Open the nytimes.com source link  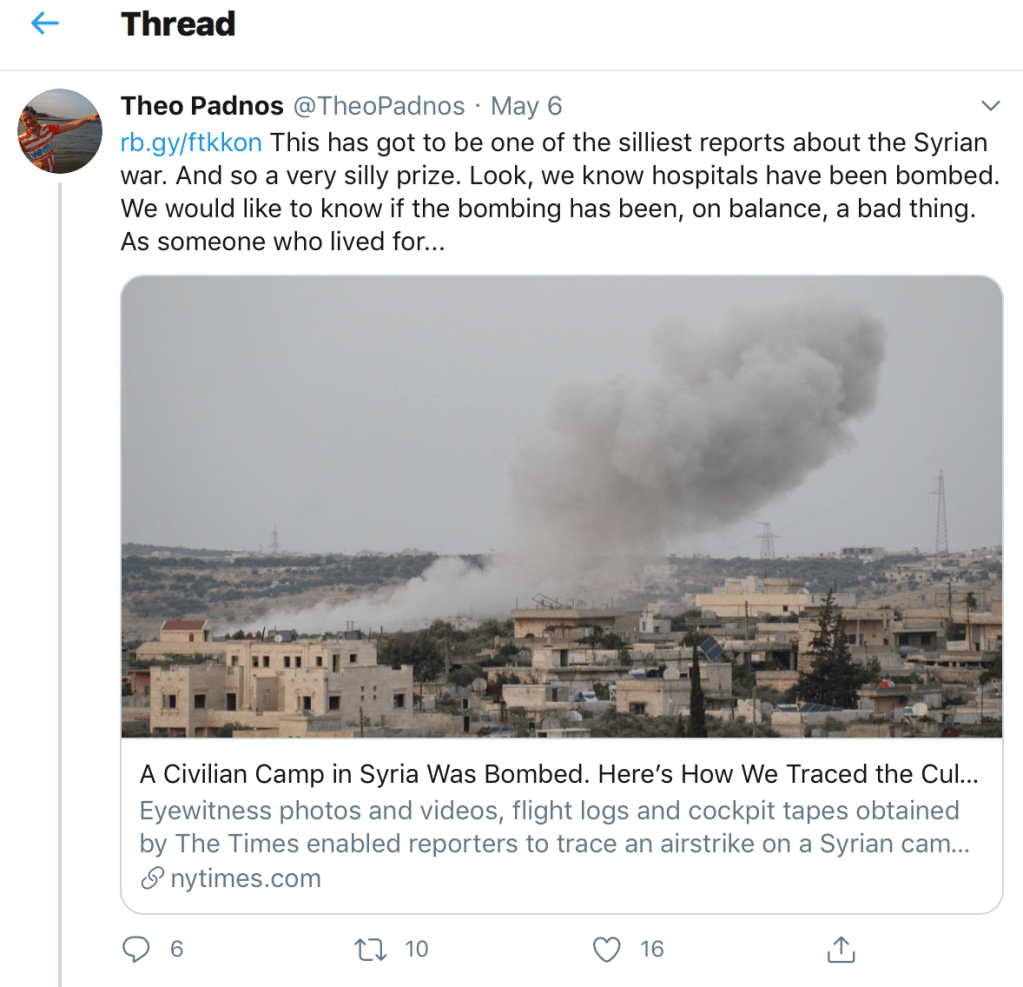tap(243, 879)
